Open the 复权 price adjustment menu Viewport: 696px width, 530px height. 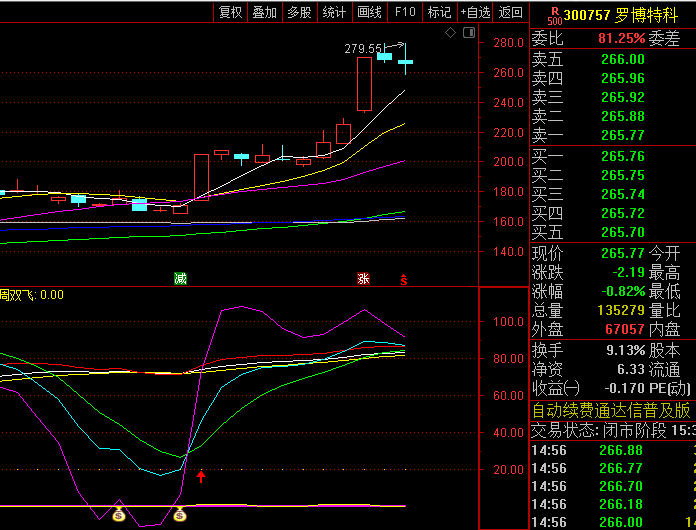[x=231, y=12]
